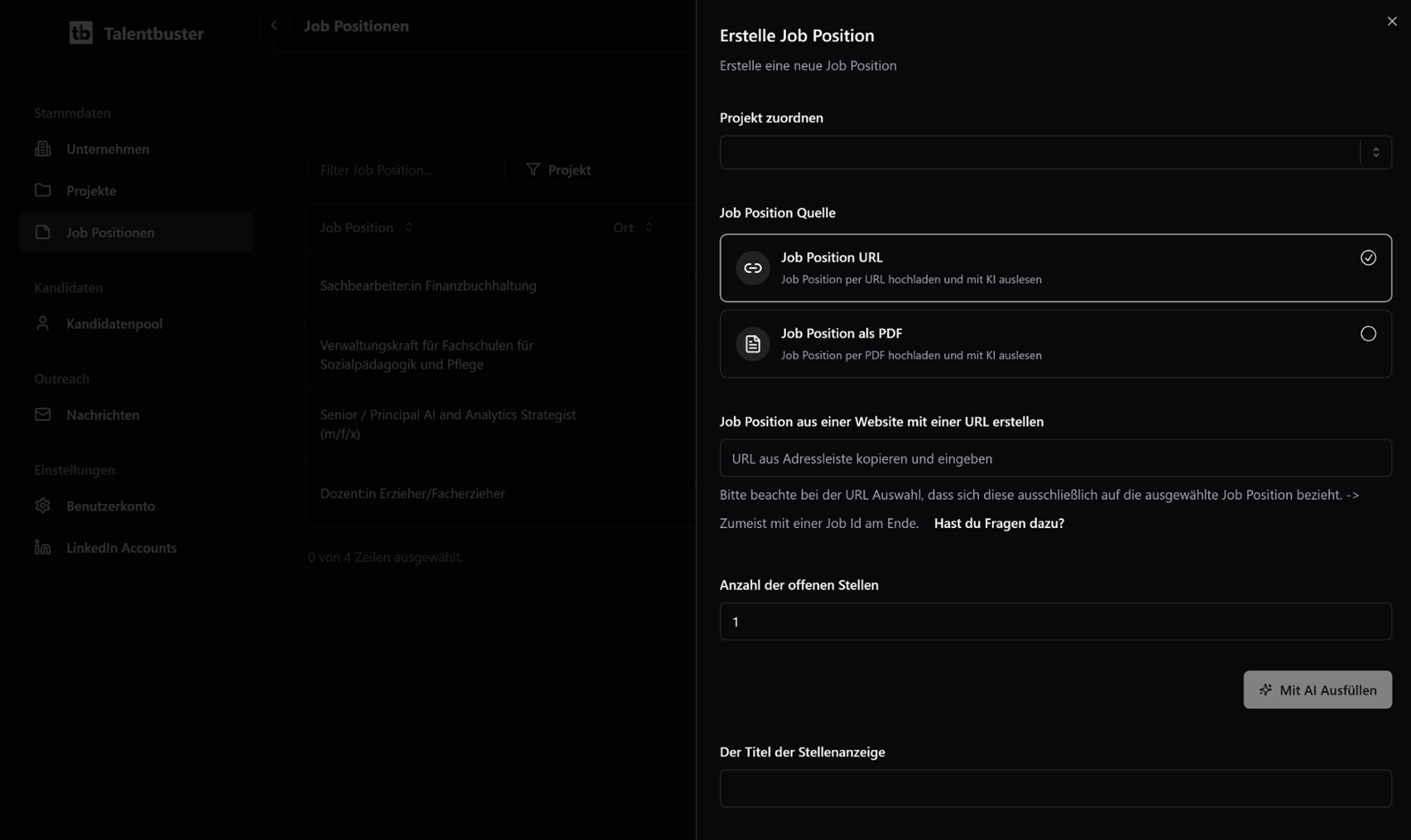Sort by Job Position column arrows
Image resolution: width=1411 pixels, height=840 pixels.
pyautogui.click(x=408, y=227)
